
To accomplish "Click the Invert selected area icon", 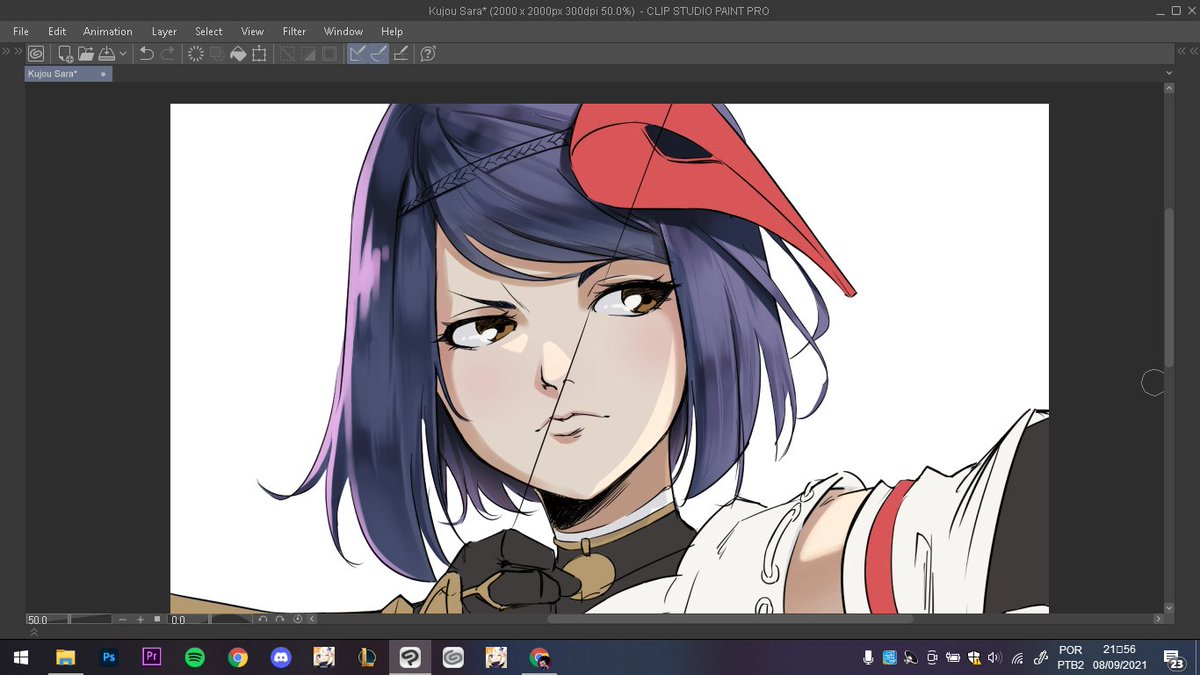I will pyautogui.click(x=308, y=54).
